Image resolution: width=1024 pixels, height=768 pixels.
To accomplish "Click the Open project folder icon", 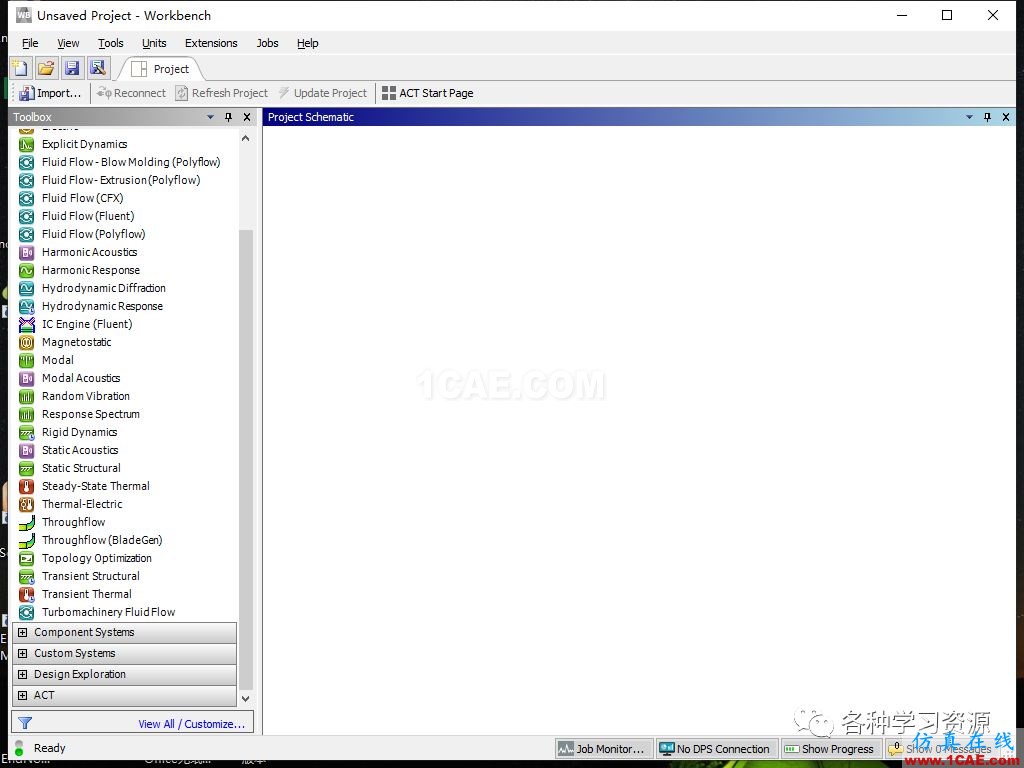I will pyautogui.click(x=46, y=68).
